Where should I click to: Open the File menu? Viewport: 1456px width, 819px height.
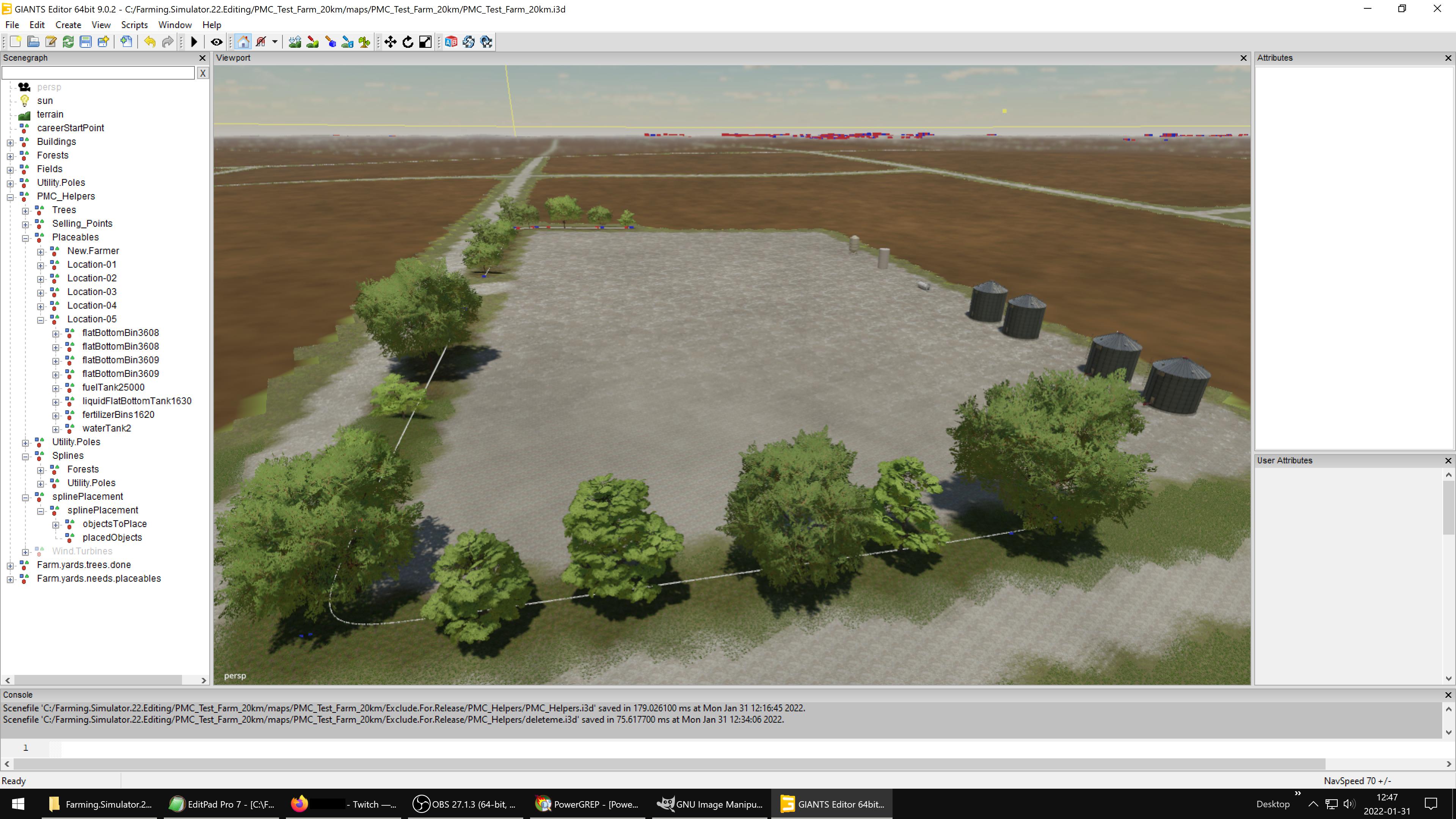click(x=12, y=25)
